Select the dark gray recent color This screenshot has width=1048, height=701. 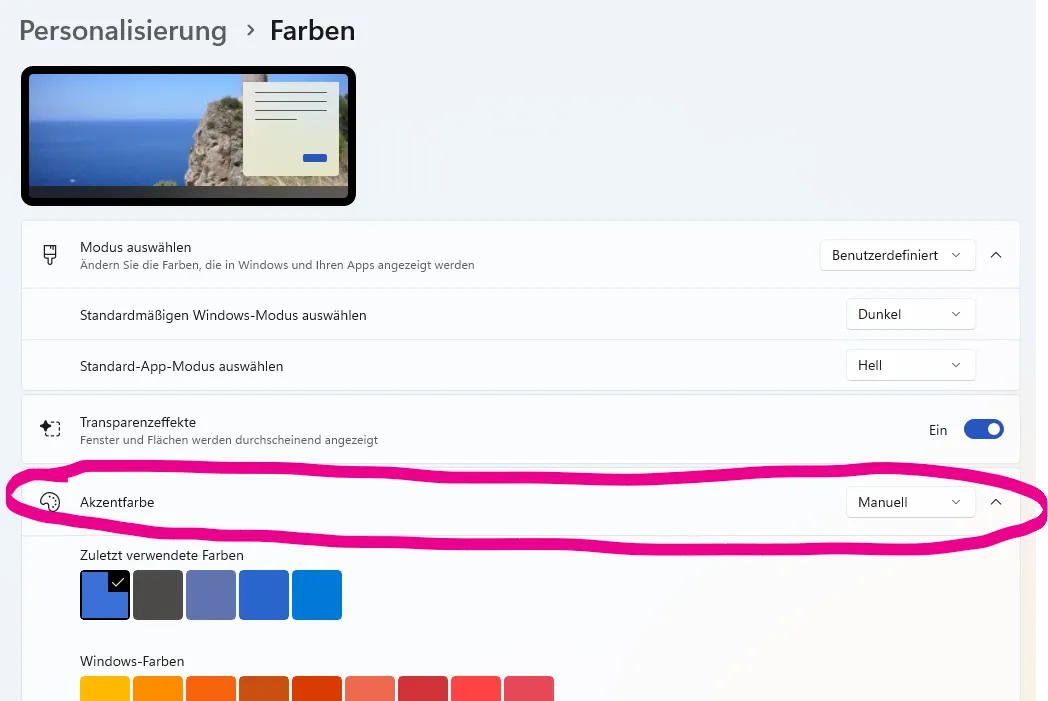click(x=158, y=595)
